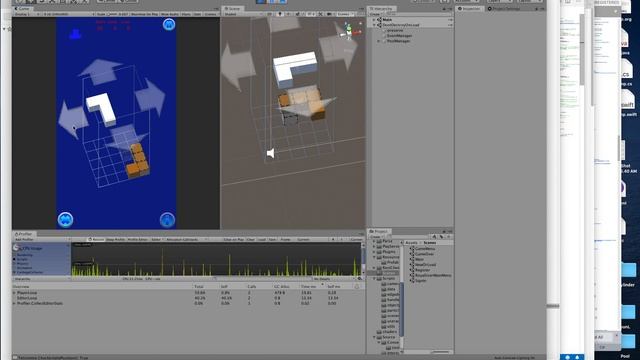Collapse DontDestroyOnLoad in Hierarchy

[x=374, y=25]
